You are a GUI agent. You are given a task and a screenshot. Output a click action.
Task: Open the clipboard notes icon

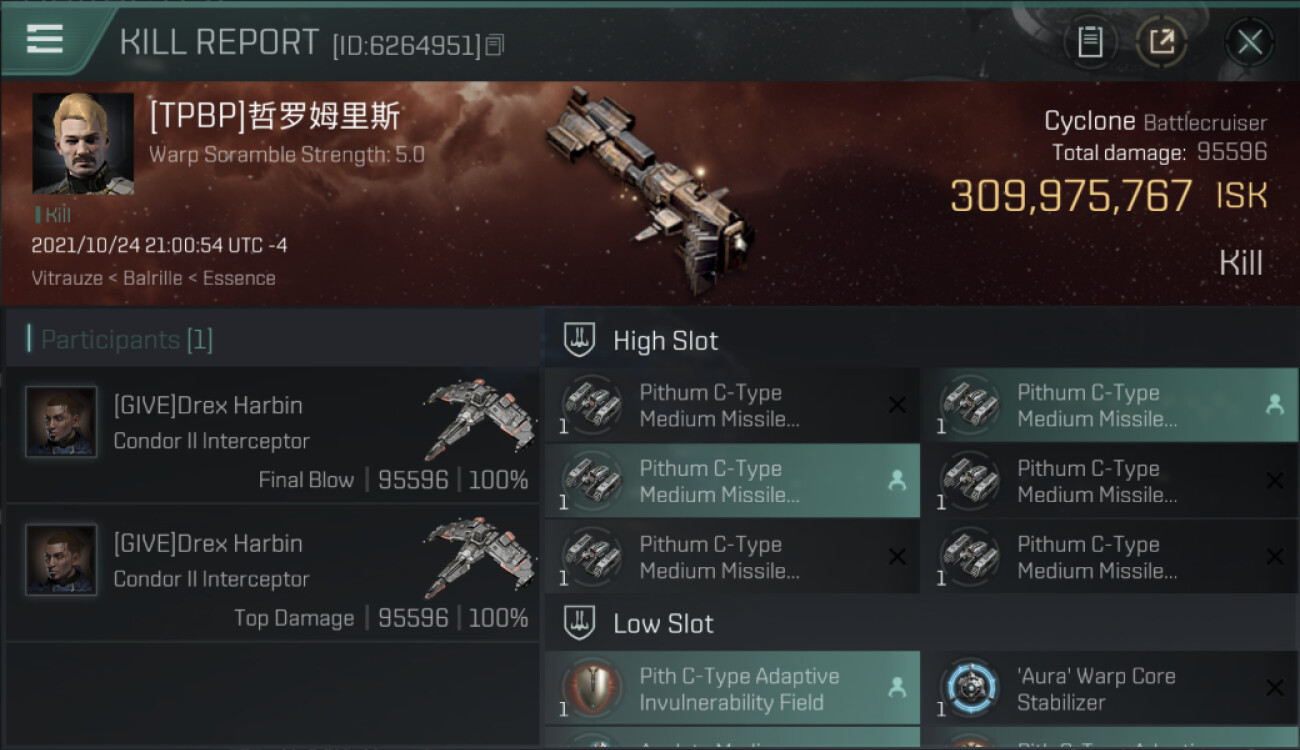1090,42
